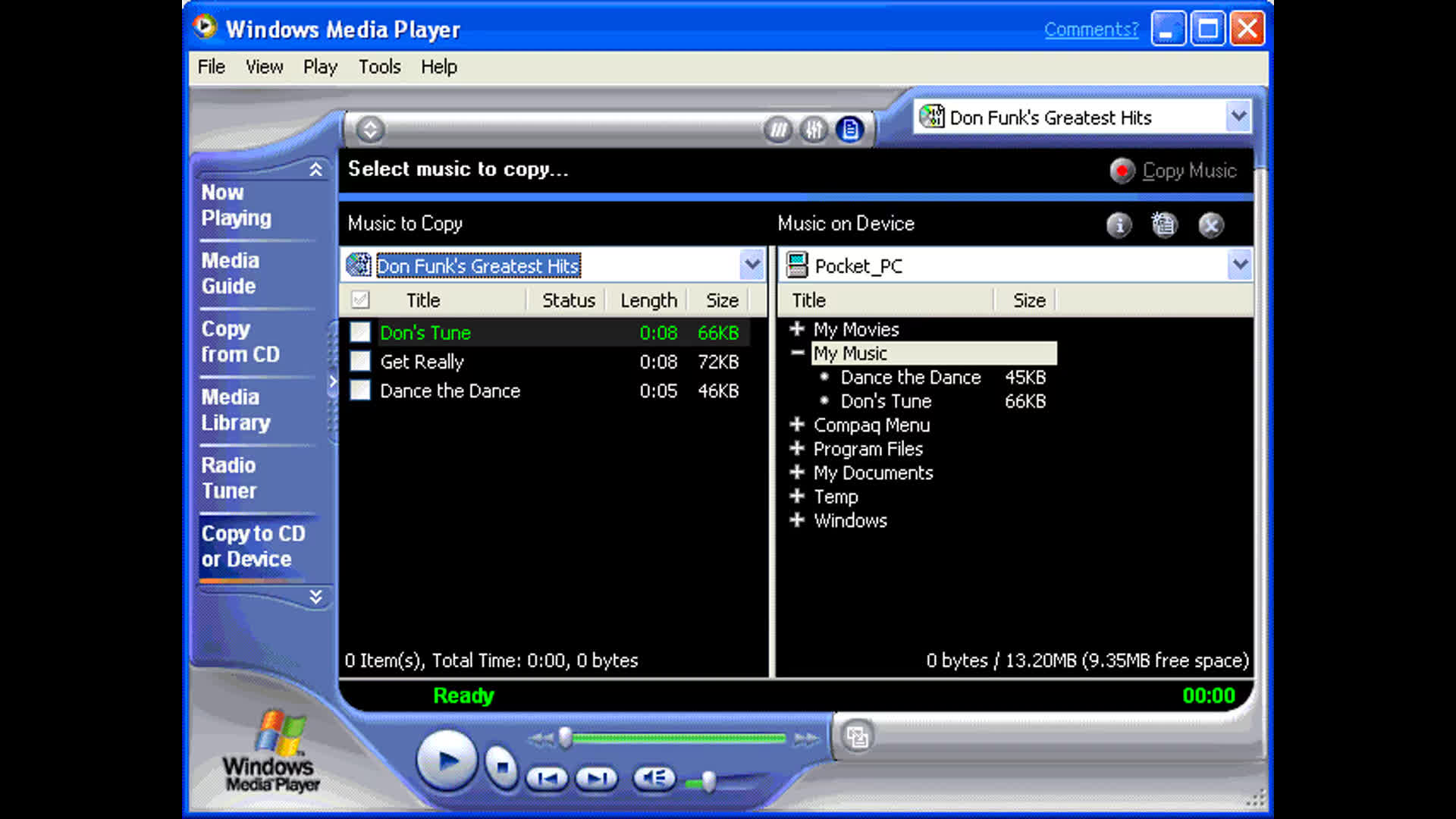Sort by Status column header

(568, 300)
